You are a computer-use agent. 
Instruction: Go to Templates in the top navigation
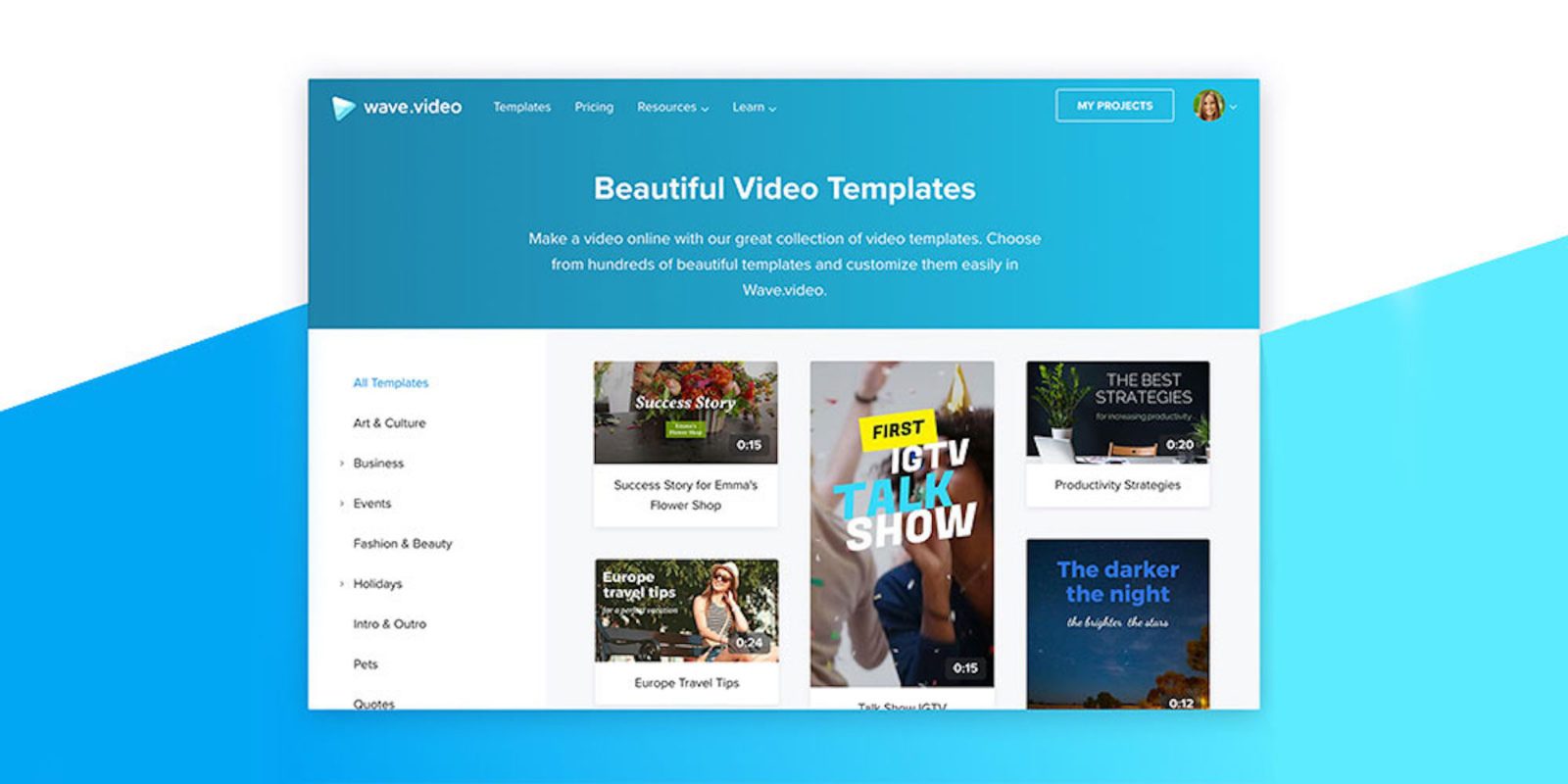pos(521,107)
